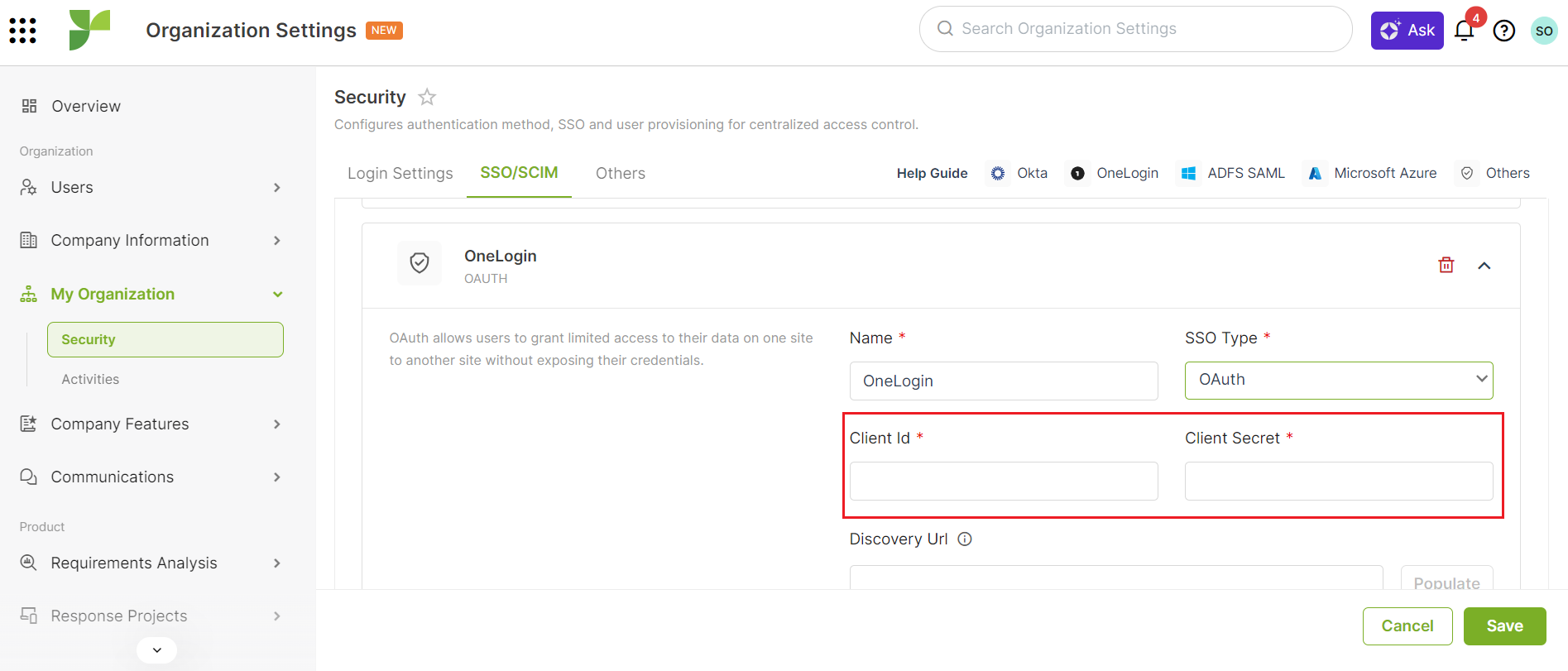Collapse the OneLogin panel with the chevron
Screen dimensions: 1568x671
click(x=1484, y=266)
